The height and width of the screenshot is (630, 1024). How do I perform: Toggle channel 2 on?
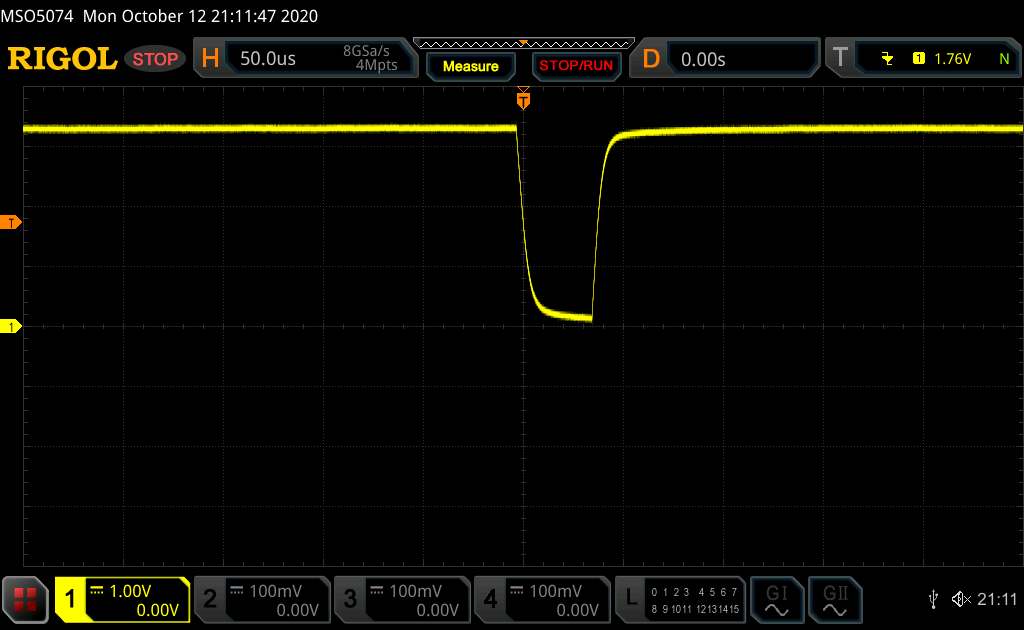point(210,599)
